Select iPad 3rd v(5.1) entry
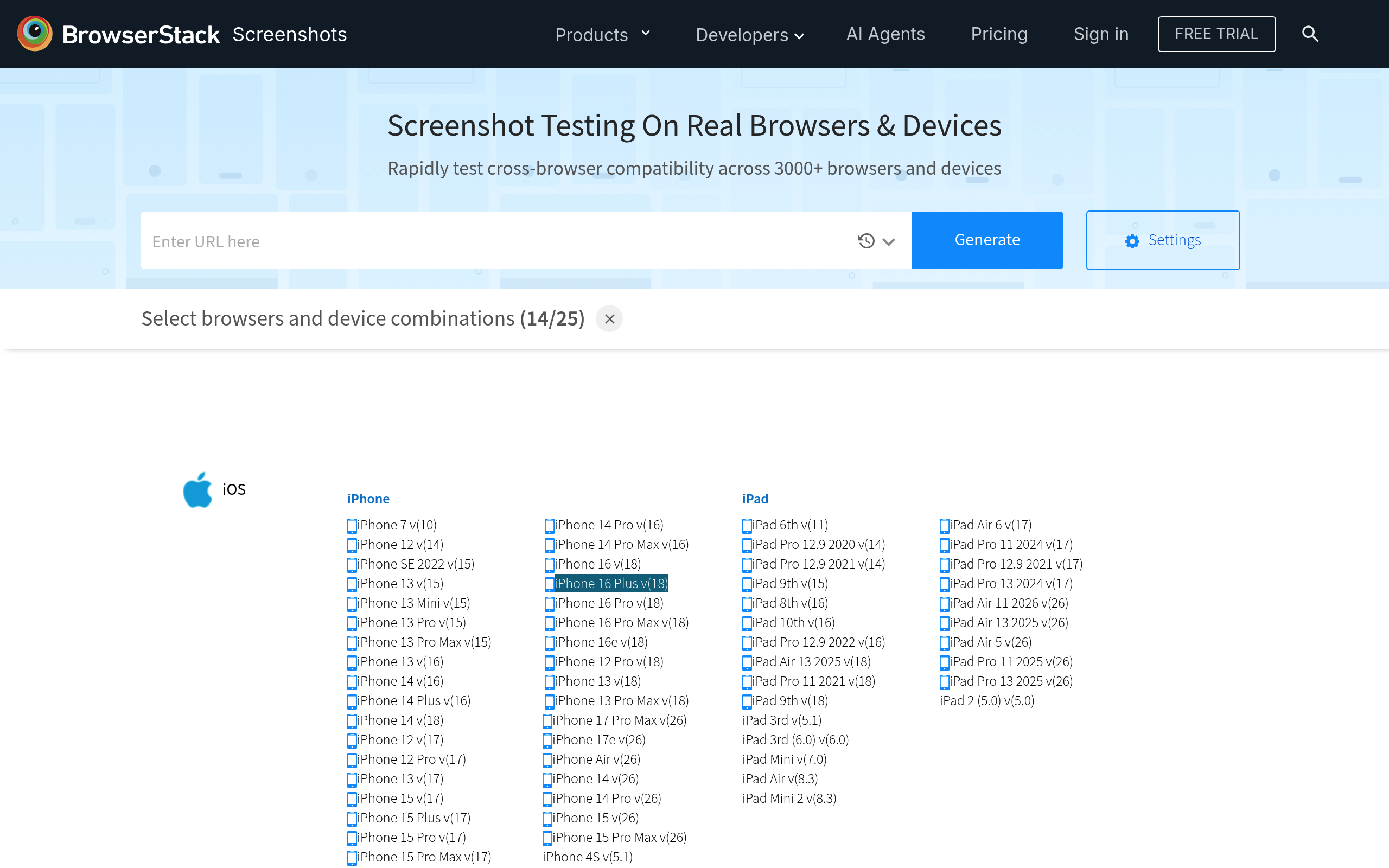The image size is (1389, 868). tap(782, 720)
